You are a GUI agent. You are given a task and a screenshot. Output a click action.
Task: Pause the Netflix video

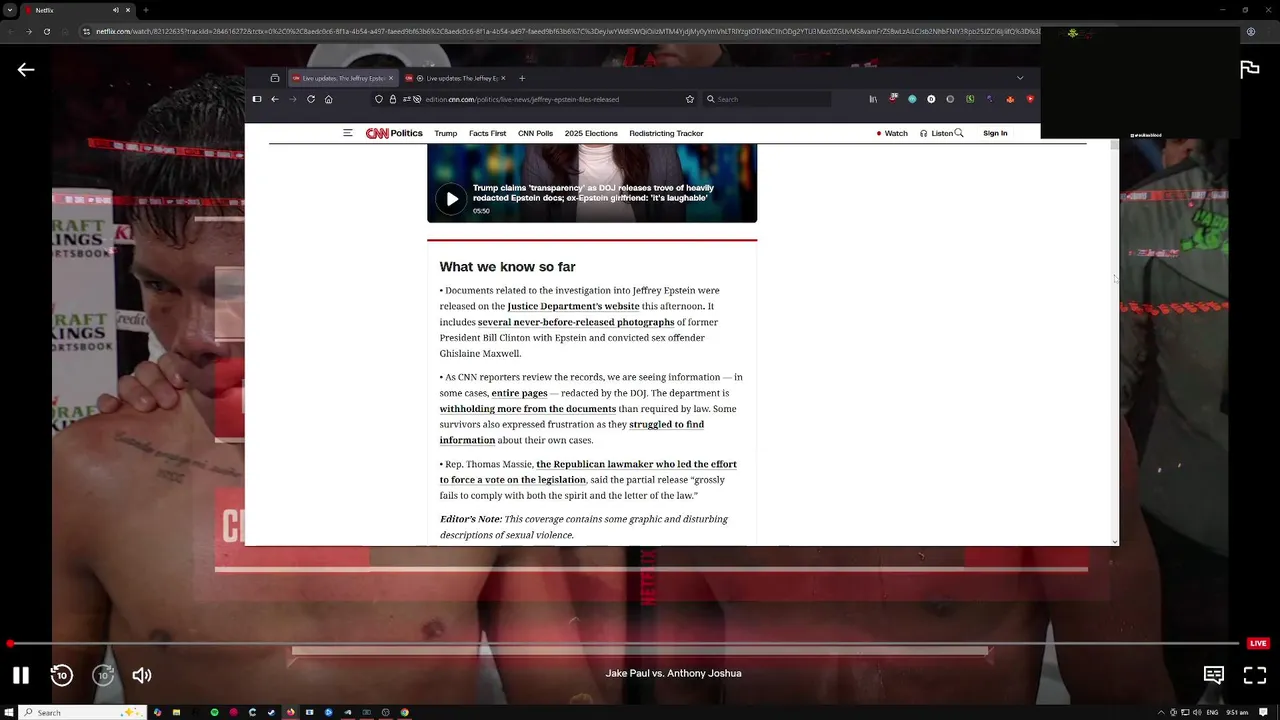coord(20,675)
